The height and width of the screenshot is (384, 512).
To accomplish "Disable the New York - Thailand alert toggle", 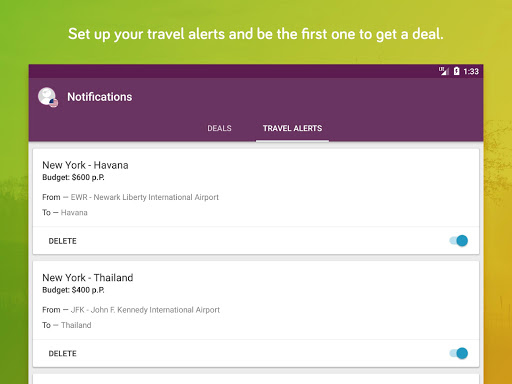I will (x=459, y=353).
